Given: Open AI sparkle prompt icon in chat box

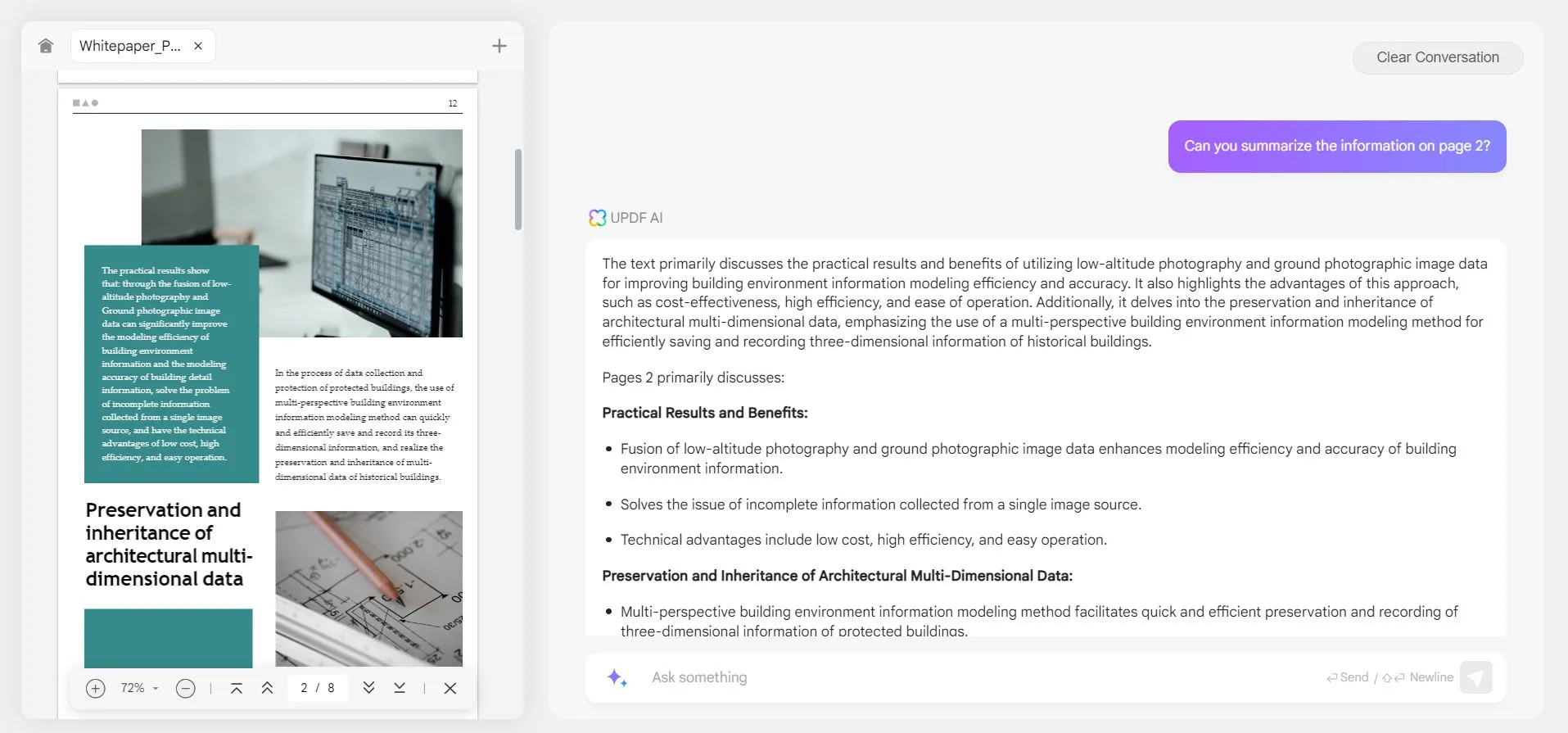Looking at the screenshot, I should [x=617, y=677].
